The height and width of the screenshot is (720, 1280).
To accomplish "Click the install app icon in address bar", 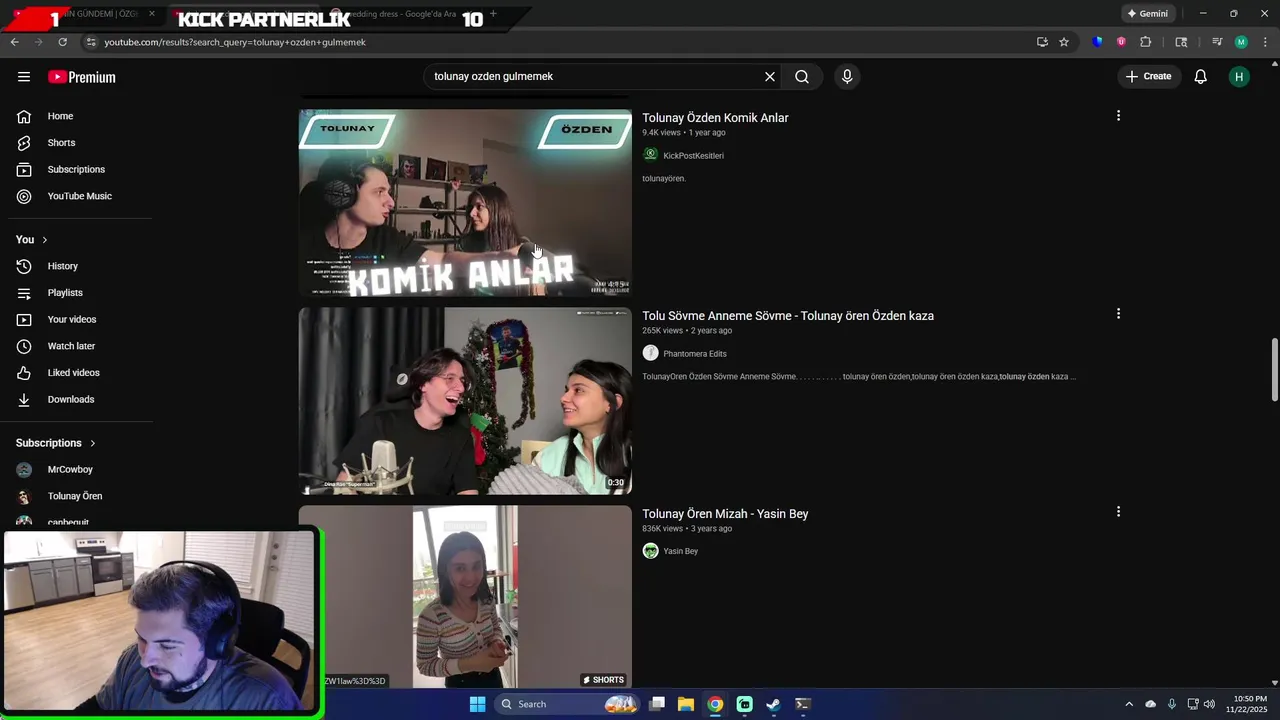I will point(1042,42).
